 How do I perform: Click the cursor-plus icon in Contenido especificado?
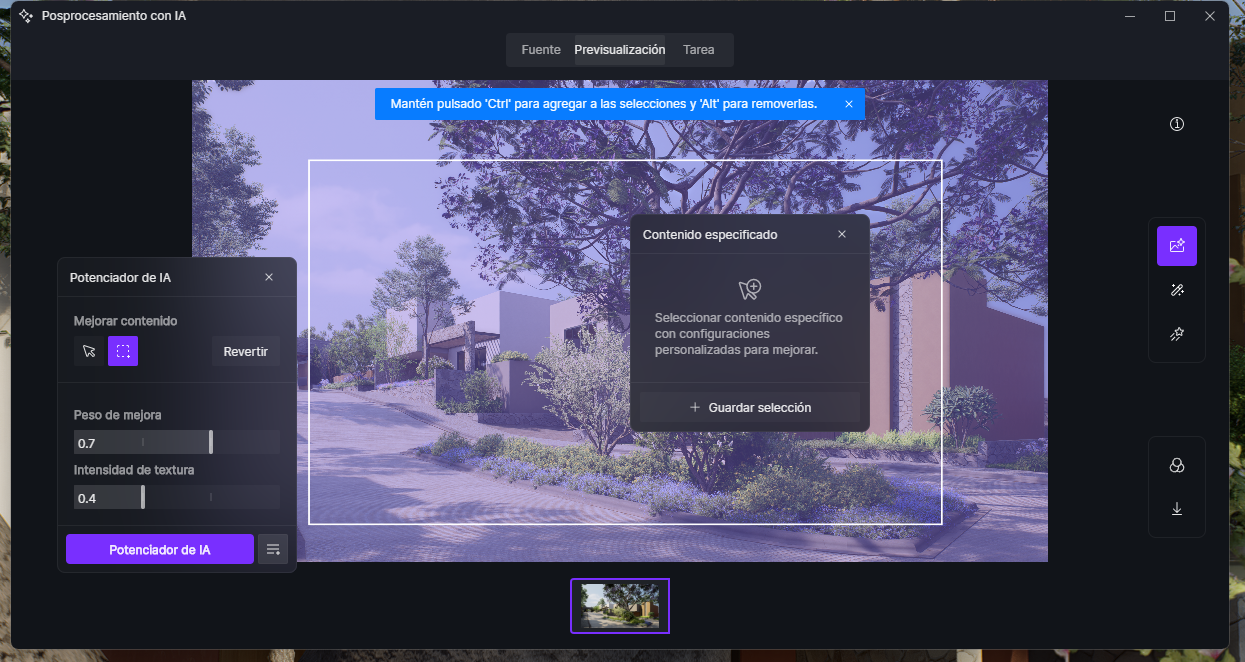click(749, 290)
